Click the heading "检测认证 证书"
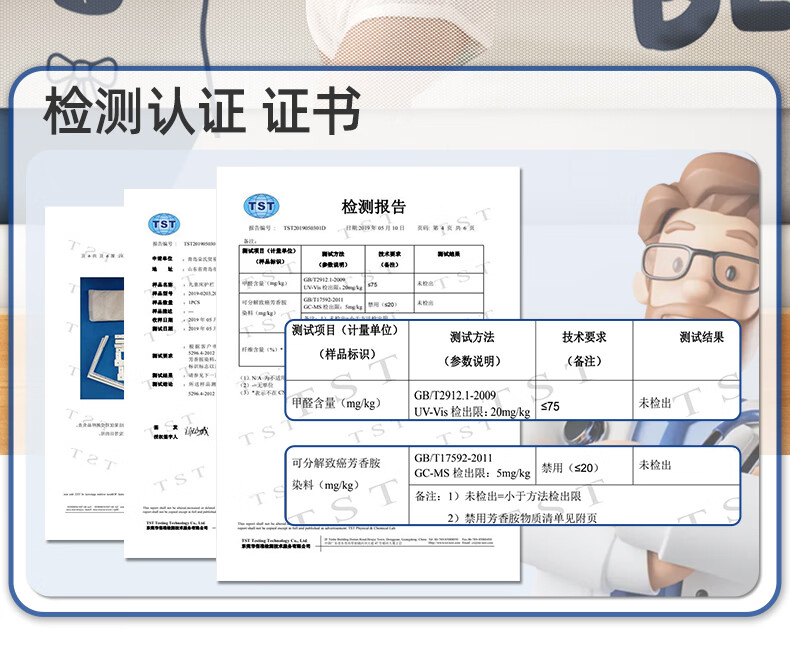The width and height of the screenshot is (790, 656). tap(203, 111)
